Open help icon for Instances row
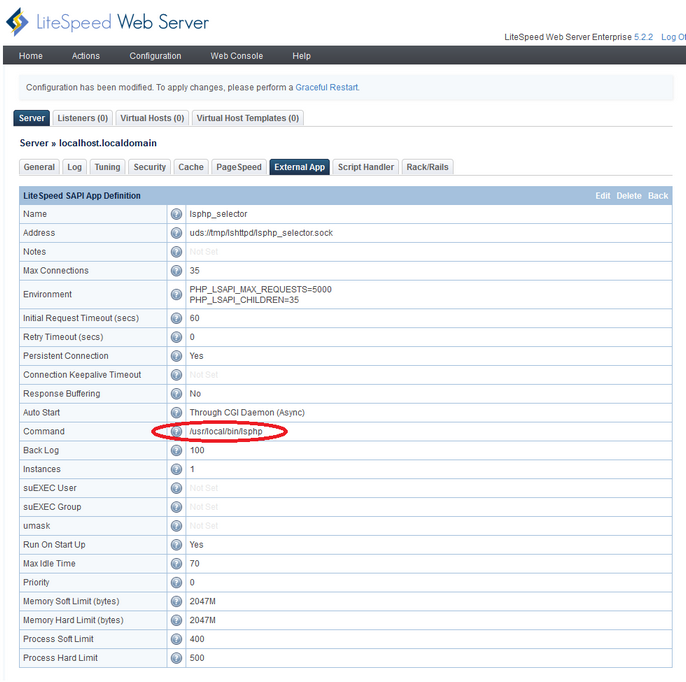The height and width of the screenshot is (682, 686). 176,469
